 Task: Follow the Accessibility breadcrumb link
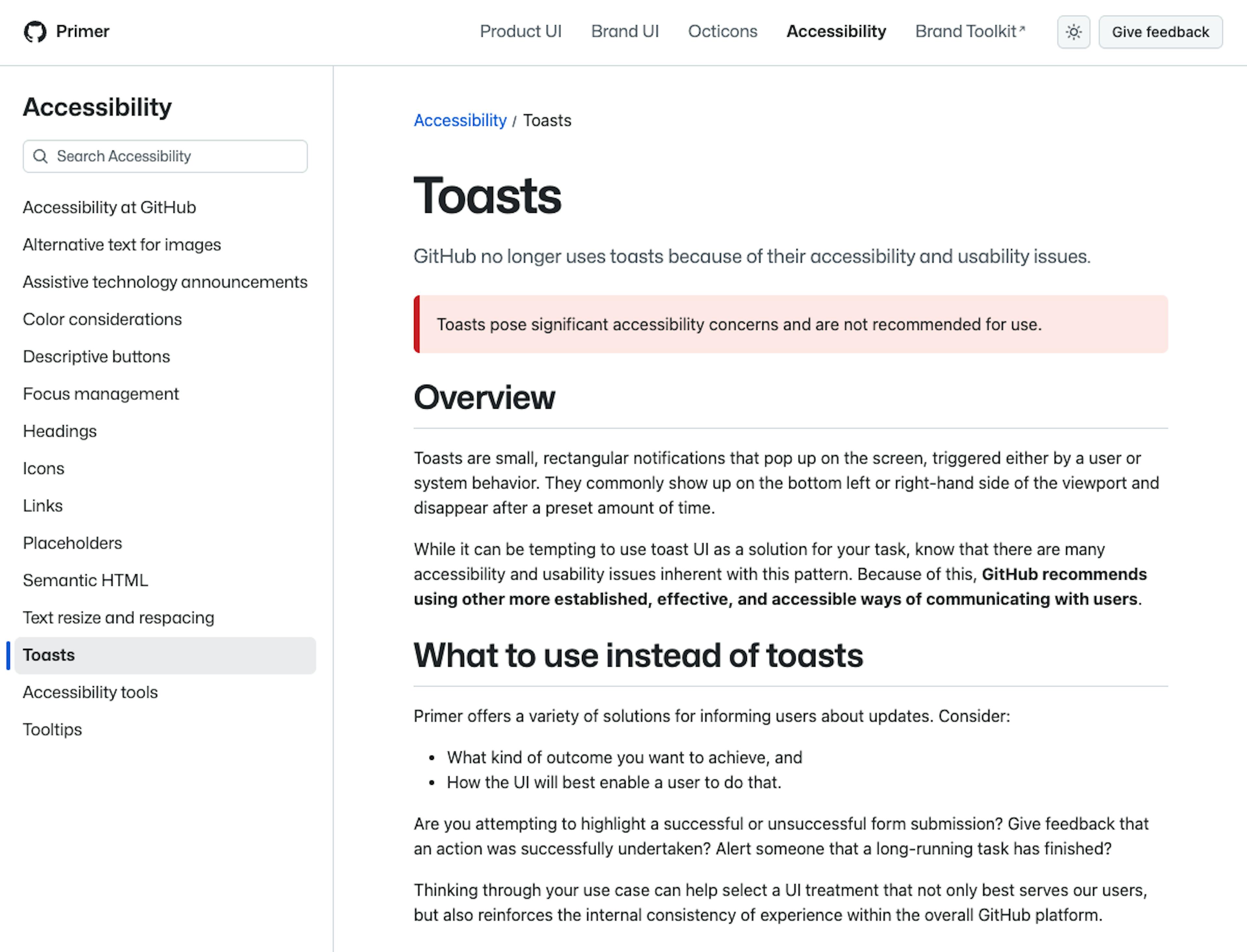[x=460, y=120]
